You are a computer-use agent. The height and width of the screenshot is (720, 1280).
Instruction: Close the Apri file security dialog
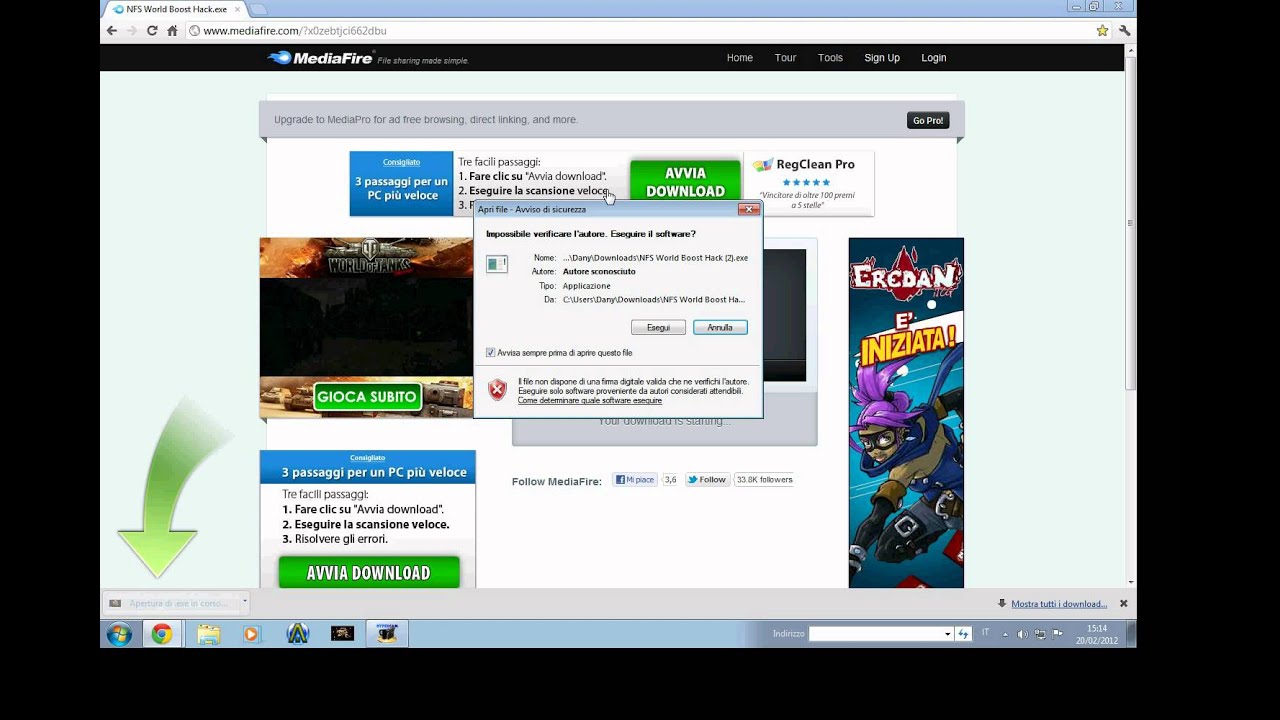pyautogui.click(x=748, y=209)
